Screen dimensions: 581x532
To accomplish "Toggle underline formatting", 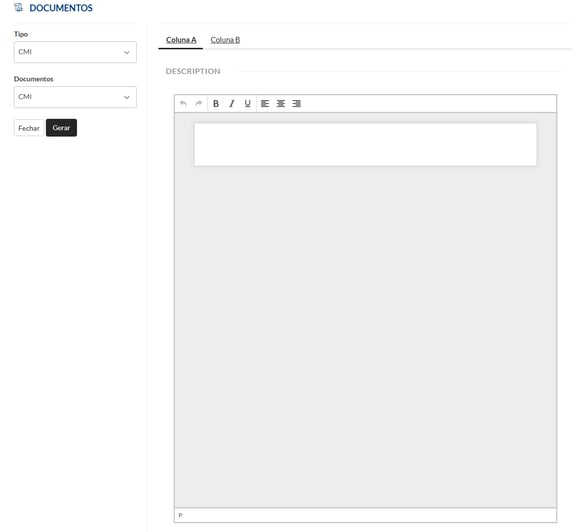I will pos(248,104).
